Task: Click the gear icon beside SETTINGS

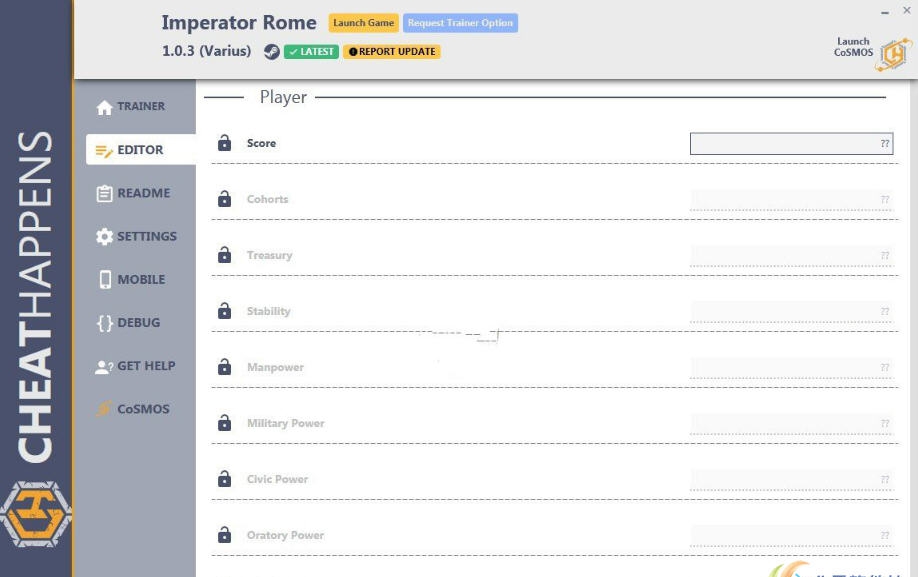Action: [x=104, y=236]
